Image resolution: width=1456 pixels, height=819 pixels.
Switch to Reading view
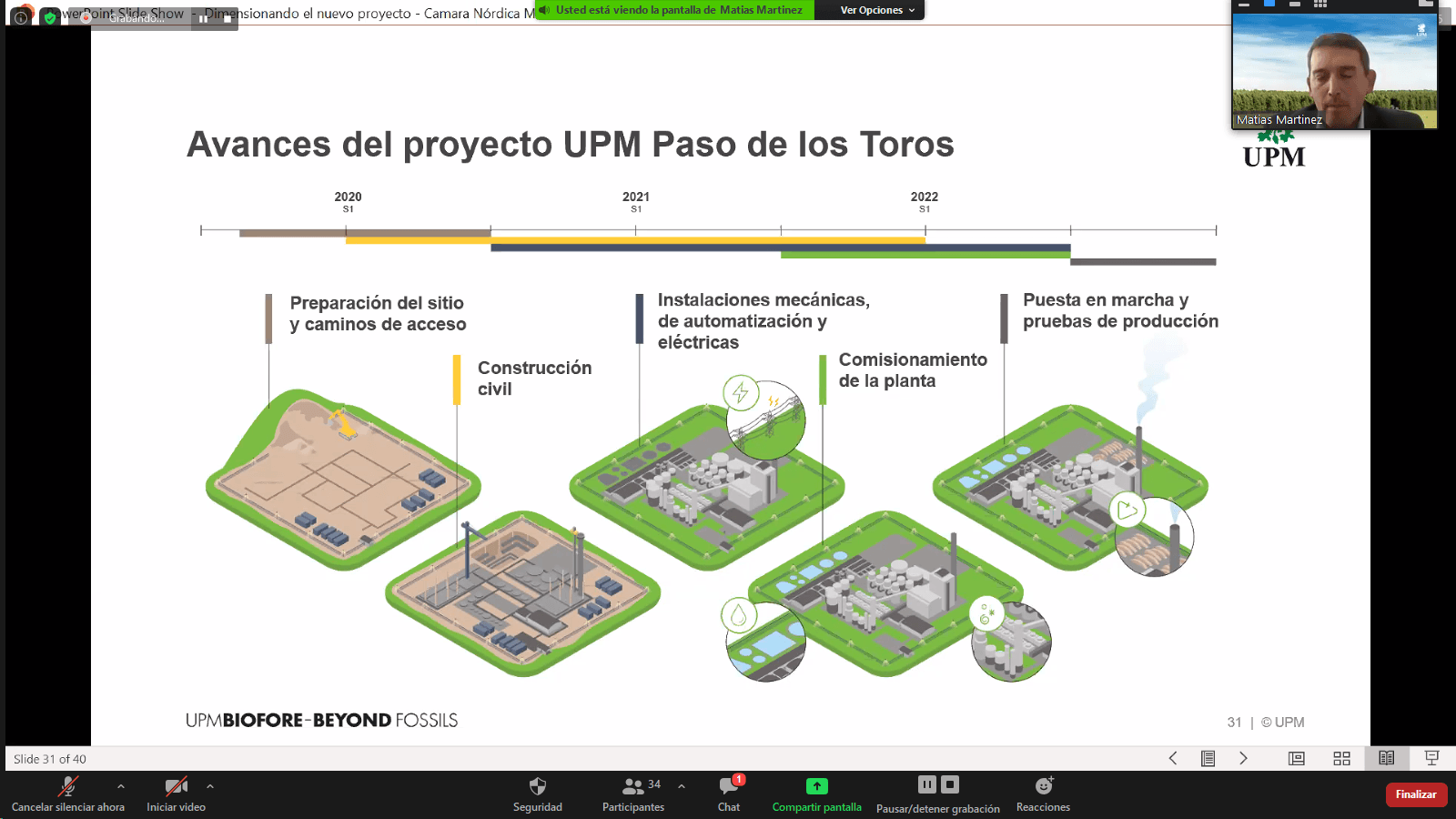click(x=1386, y=758)
